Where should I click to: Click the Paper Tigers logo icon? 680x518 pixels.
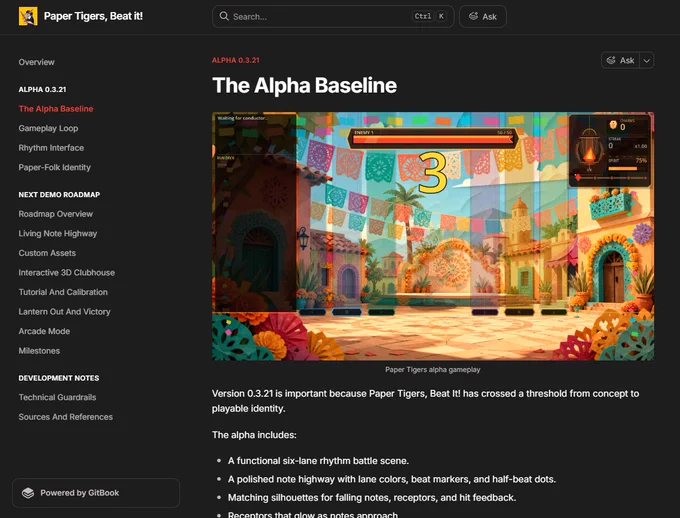(28, 16)
